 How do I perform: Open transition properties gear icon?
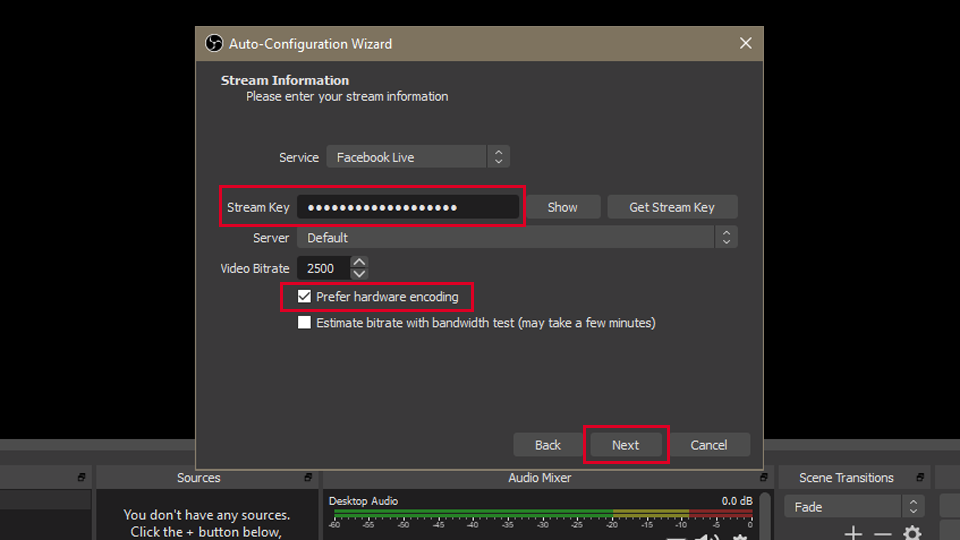pos(912,533)
